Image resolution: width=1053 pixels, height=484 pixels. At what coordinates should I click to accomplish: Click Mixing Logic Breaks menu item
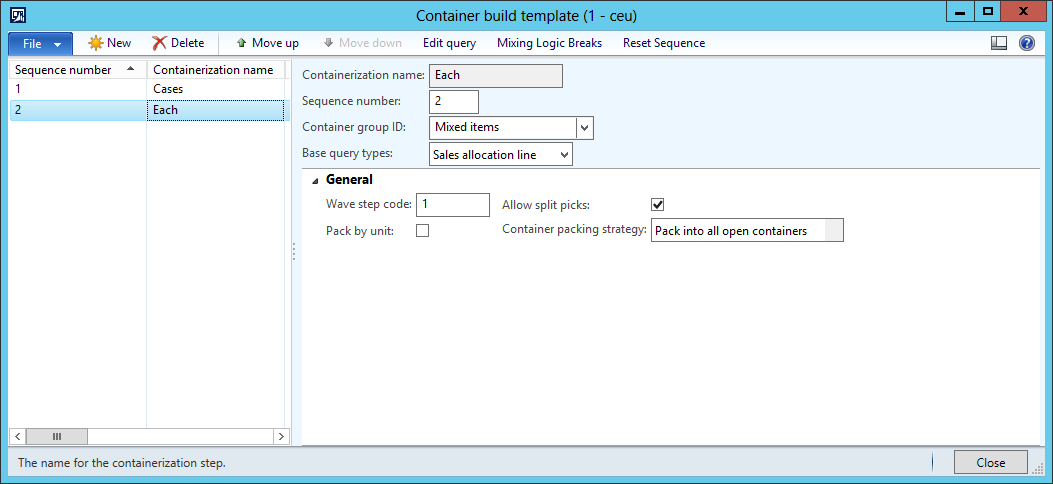point(549,43)
